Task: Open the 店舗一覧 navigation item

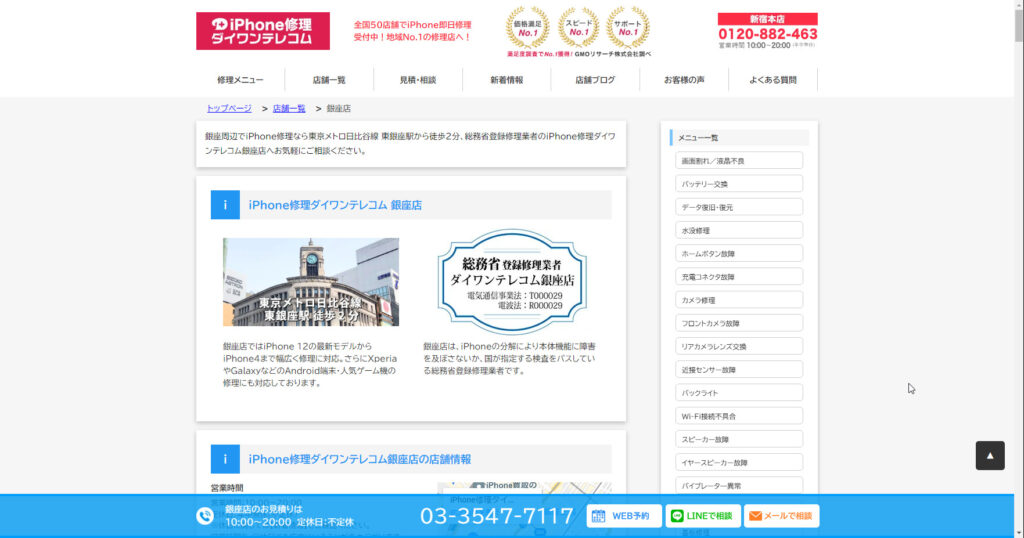Action: tap(329, 80)
